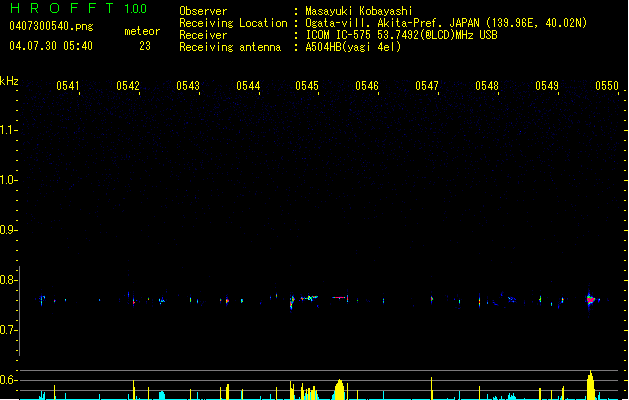Click the strong meteor echo near 0550
This screenshot has width=629, height=400.
tap(590, 300)
